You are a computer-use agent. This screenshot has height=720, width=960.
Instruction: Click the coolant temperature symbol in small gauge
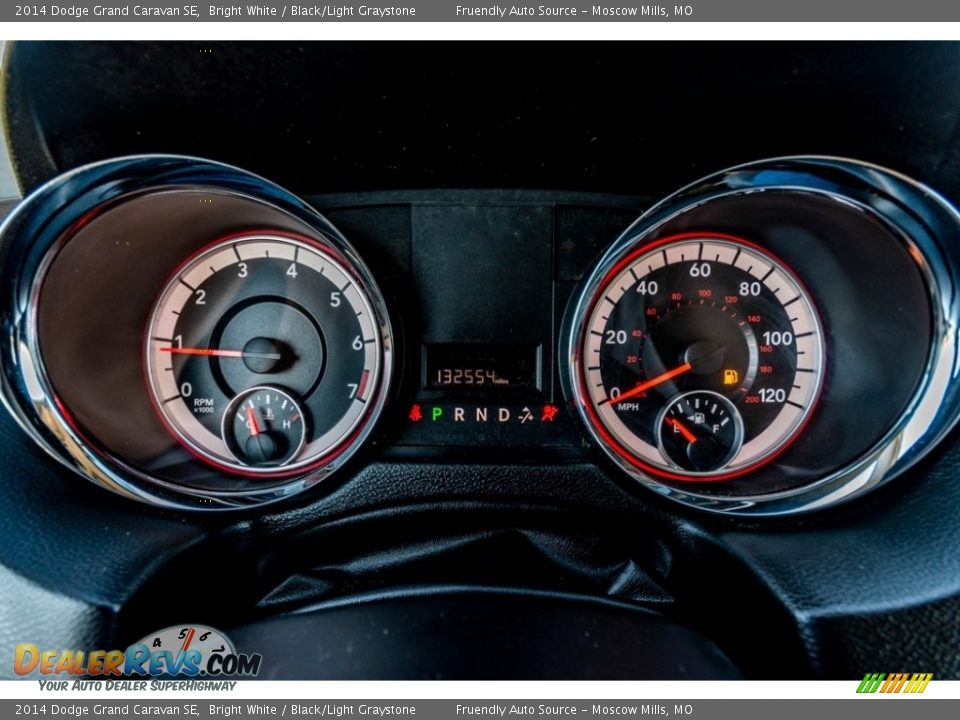tap(268, 414)
